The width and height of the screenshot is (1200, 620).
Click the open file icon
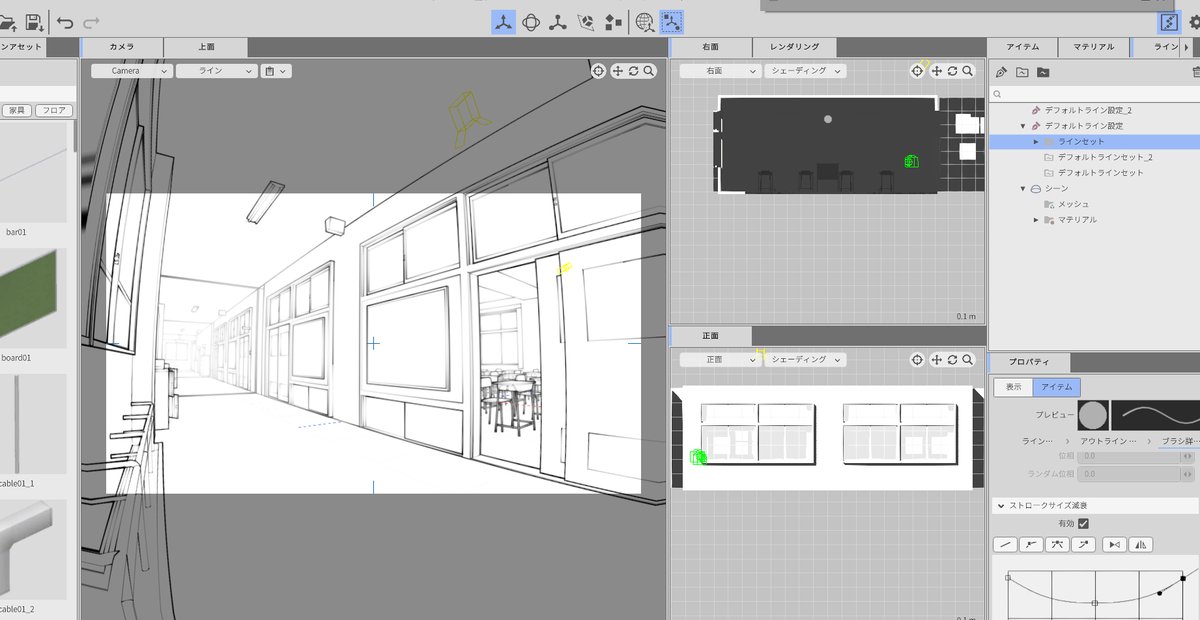(x=8, y=22)
